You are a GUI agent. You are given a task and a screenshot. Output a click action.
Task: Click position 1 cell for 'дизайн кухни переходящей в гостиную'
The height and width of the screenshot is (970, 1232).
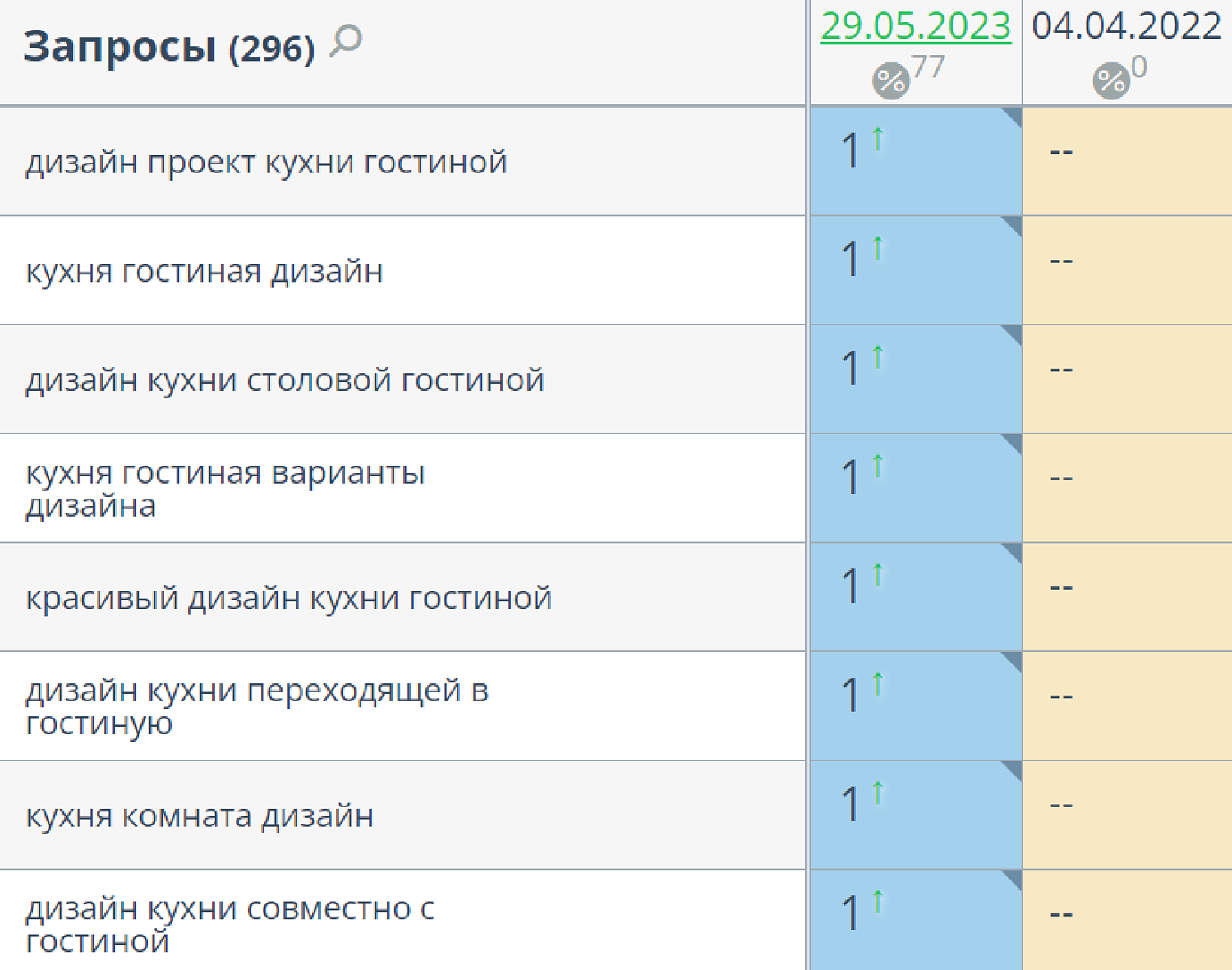point(916,706)
